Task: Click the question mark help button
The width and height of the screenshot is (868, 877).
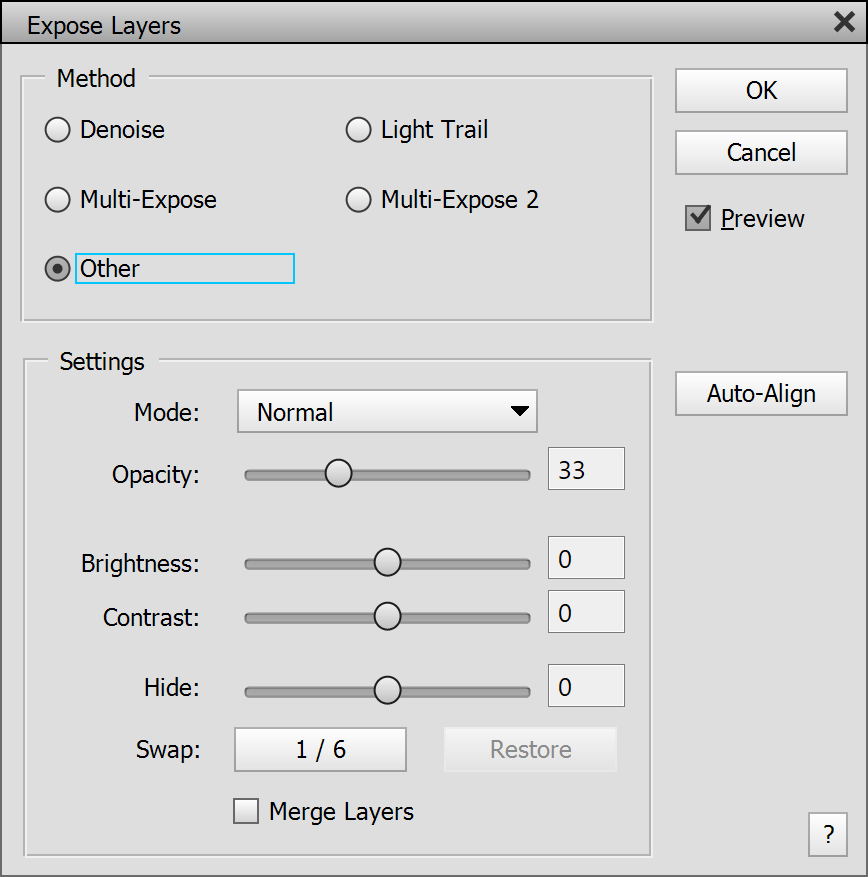Action: [828, 835]
